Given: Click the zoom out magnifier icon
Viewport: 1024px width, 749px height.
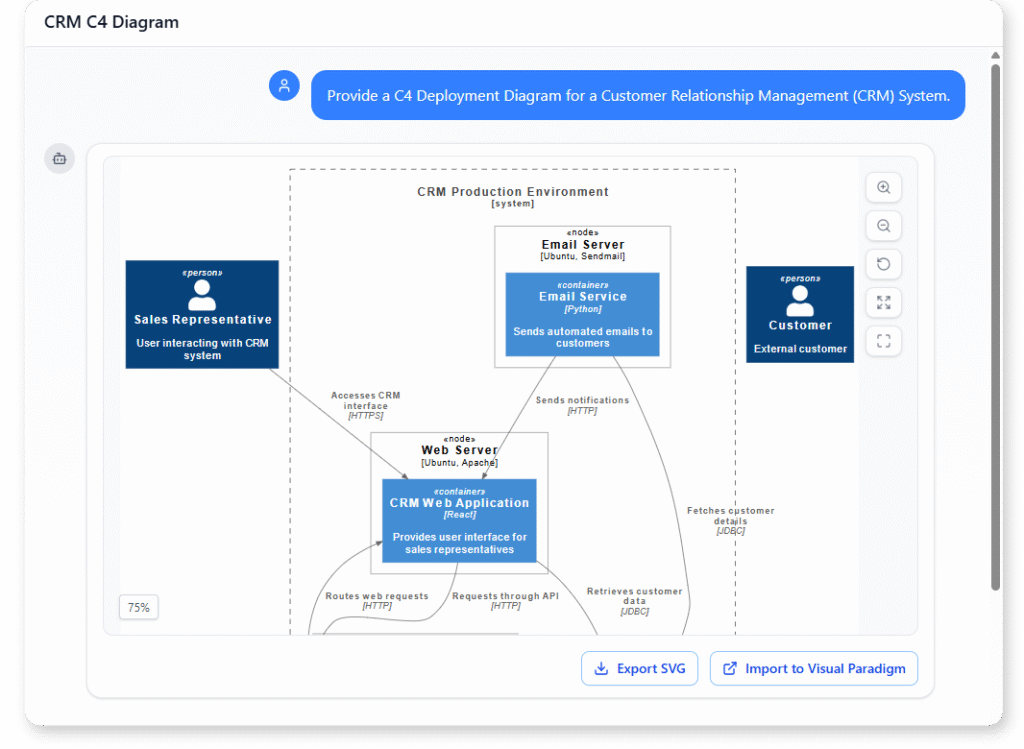Looking at the screenshot, I should coord(883,225).
